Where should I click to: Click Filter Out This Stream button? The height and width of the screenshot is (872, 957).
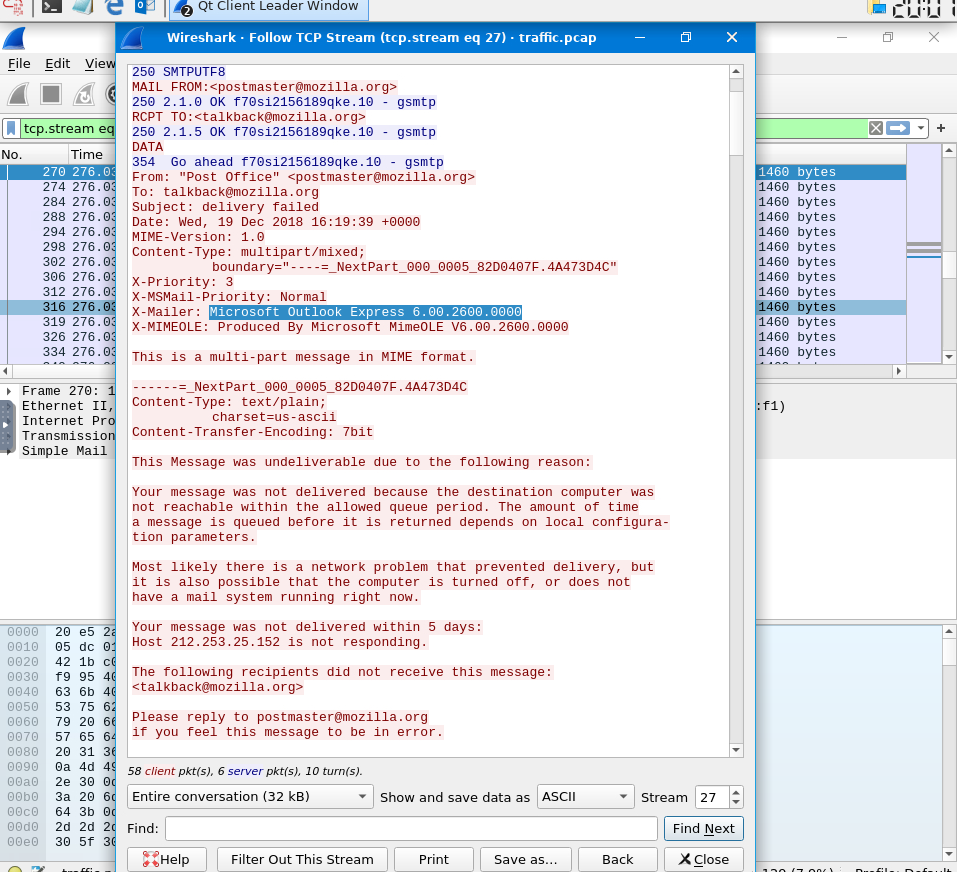coord(302,859)
